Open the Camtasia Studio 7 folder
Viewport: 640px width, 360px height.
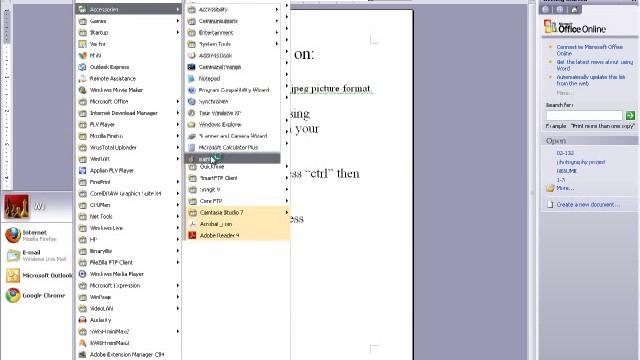coord(238,212)
